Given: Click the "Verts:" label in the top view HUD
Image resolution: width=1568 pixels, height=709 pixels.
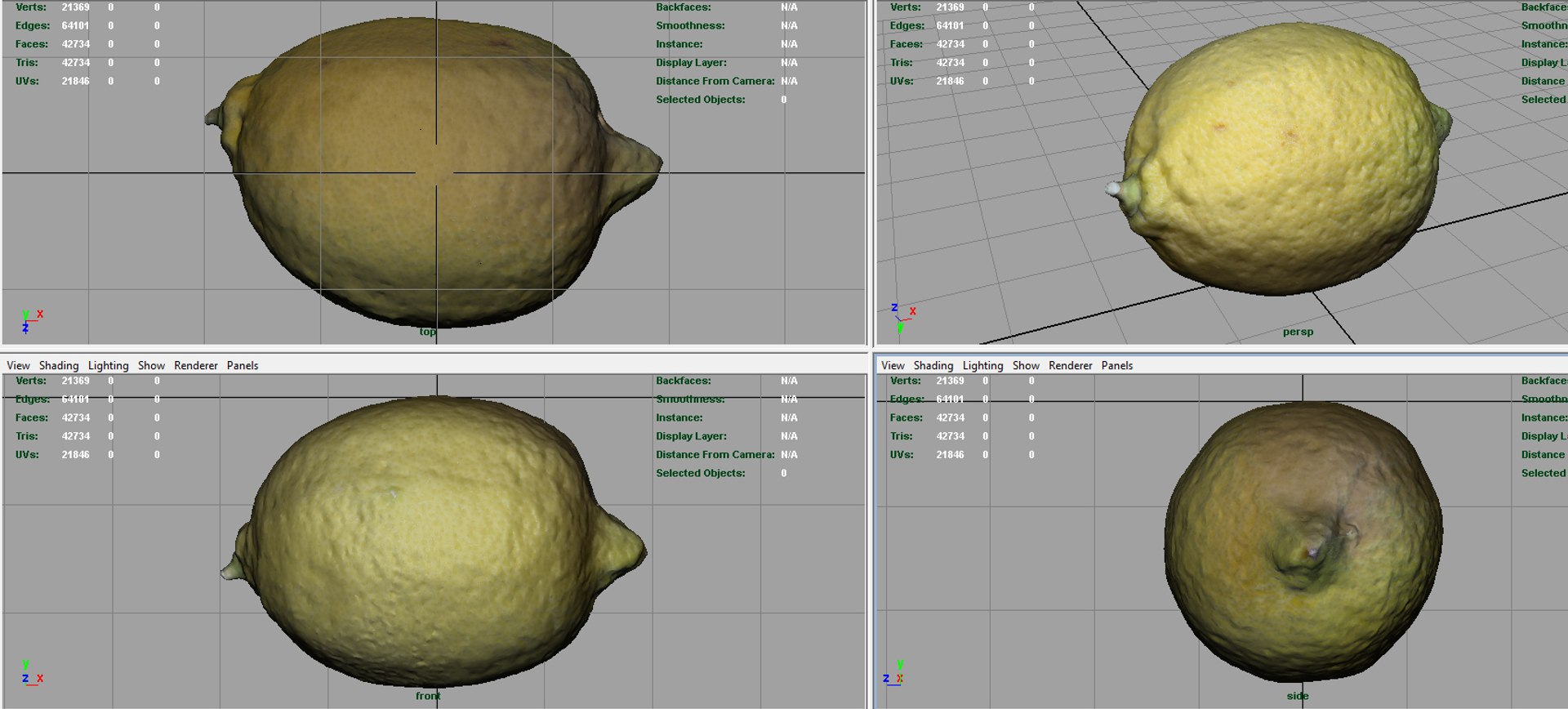Looking at the screenshot, I should [x=31, y=7].
